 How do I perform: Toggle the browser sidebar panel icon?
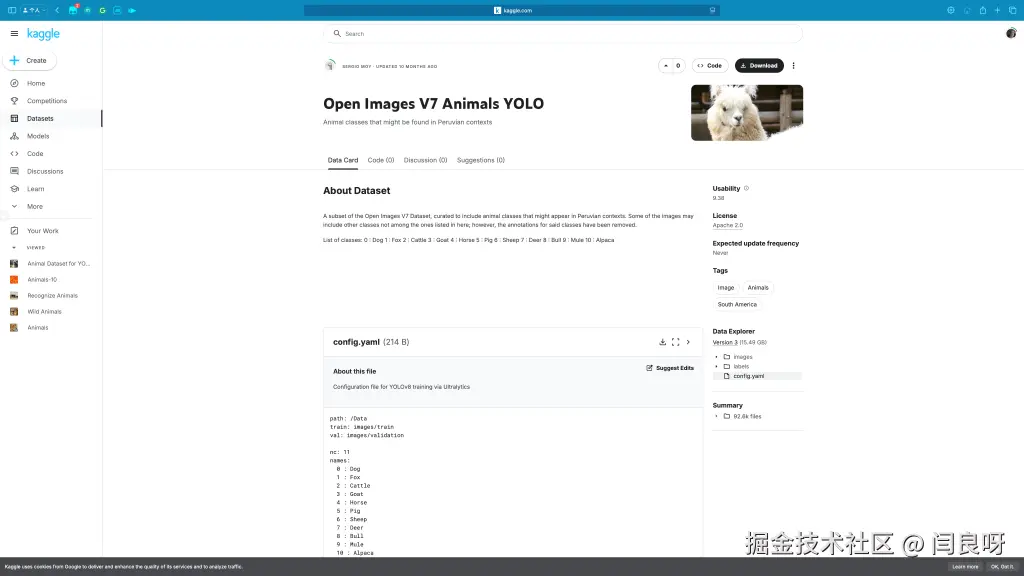(12, 10)
